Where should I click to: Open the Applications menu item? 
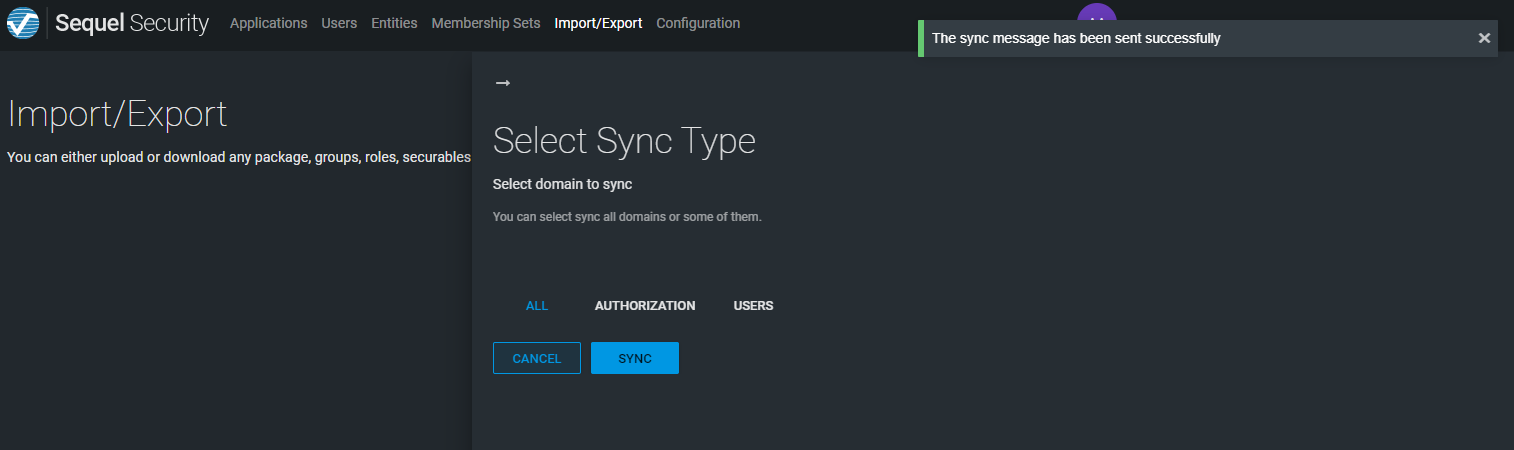point(268,23)
